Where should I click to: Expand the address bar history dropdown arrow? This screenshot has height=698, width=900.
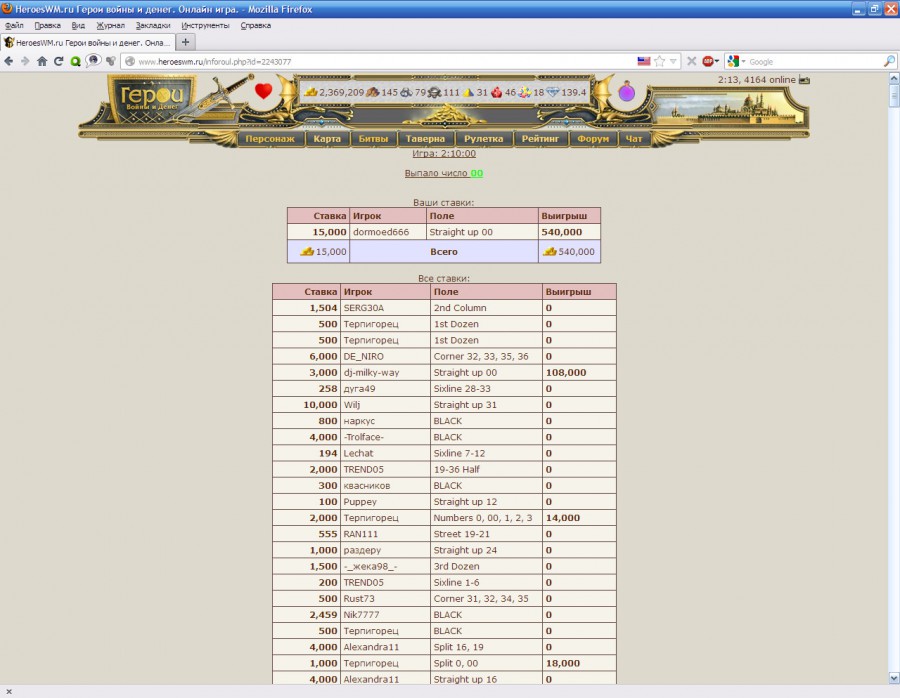[674, 61]
